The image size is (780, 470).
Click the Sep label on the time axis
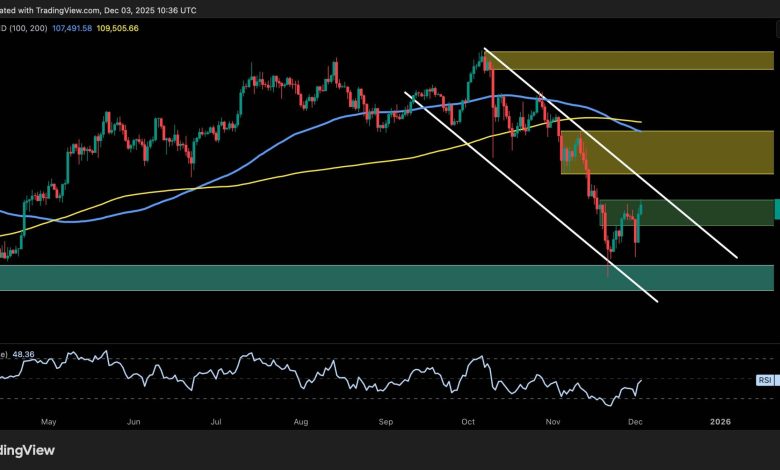coord(385,423)
